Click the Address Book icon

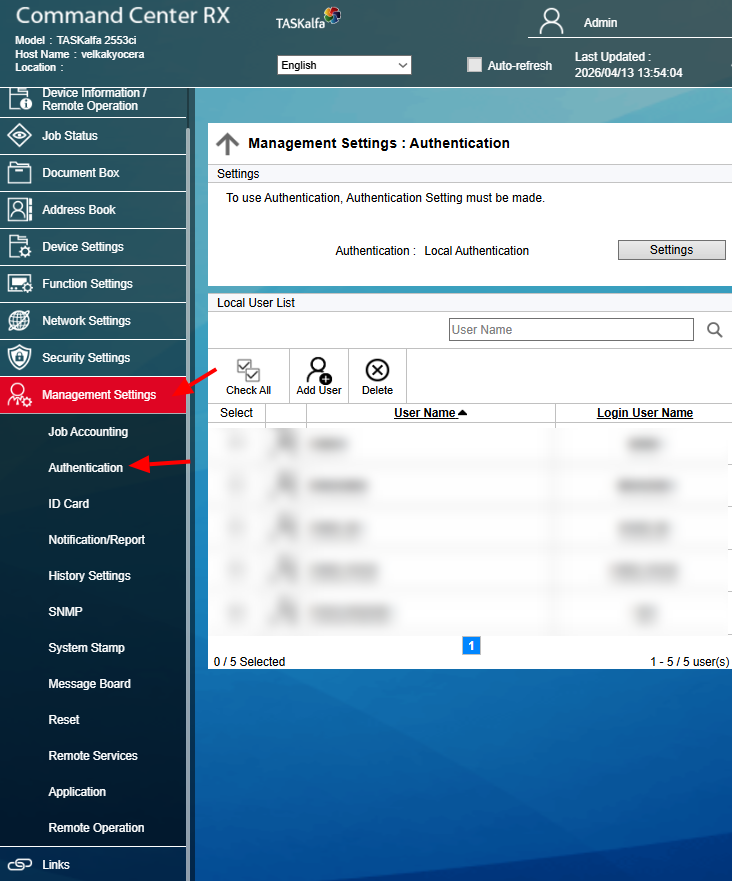click(20, 210)
